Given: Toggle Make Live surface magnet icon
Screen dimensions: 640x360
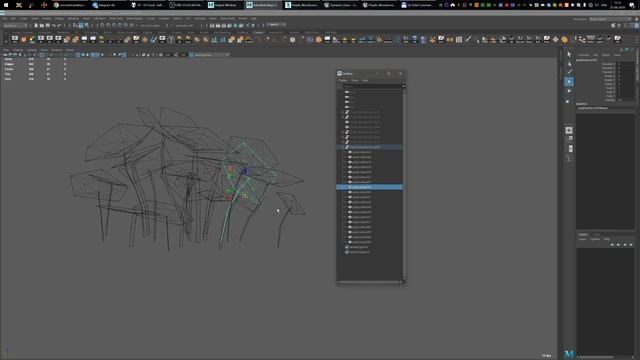Looking at the screenshot, I should (132, 25).
